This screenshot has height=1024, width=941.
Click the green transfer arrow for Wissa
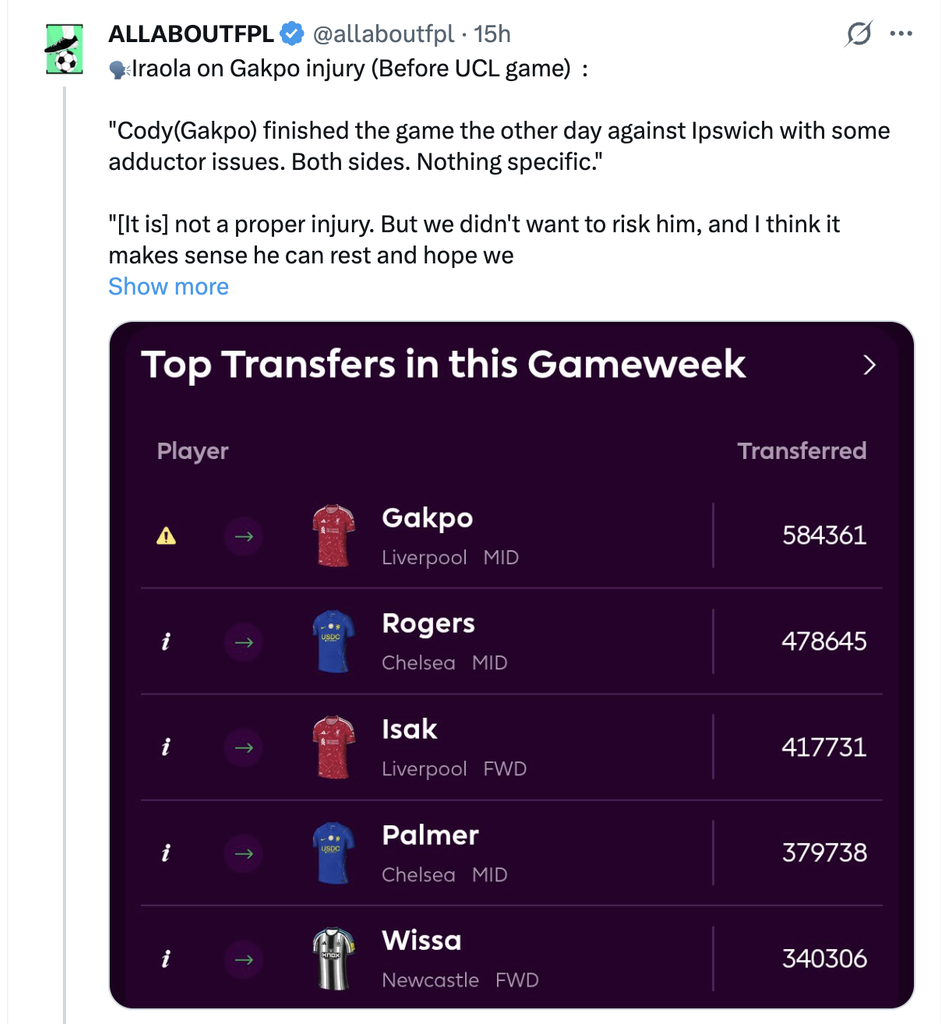[244, 959]
